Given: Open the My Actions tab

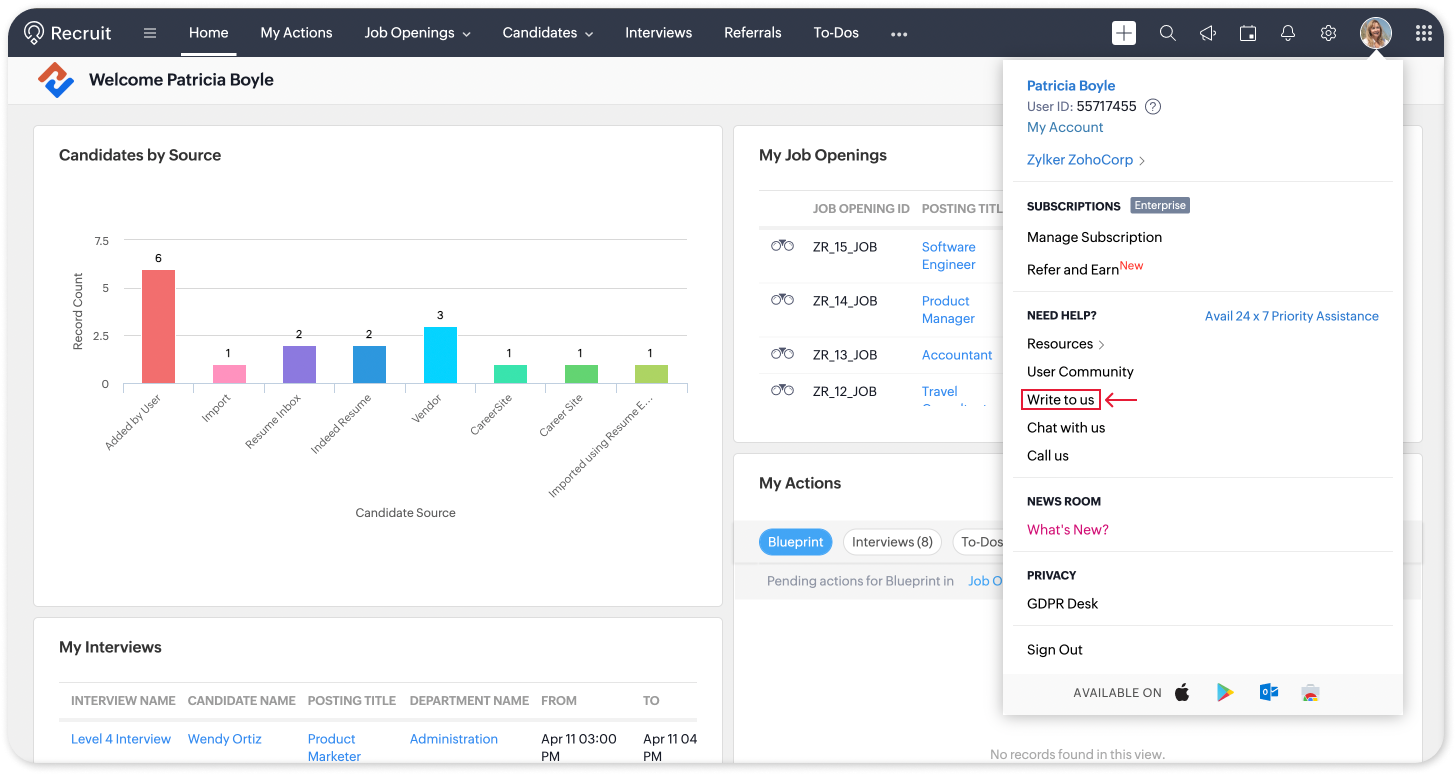Looking at the screenshot, I should click(296, 33).
